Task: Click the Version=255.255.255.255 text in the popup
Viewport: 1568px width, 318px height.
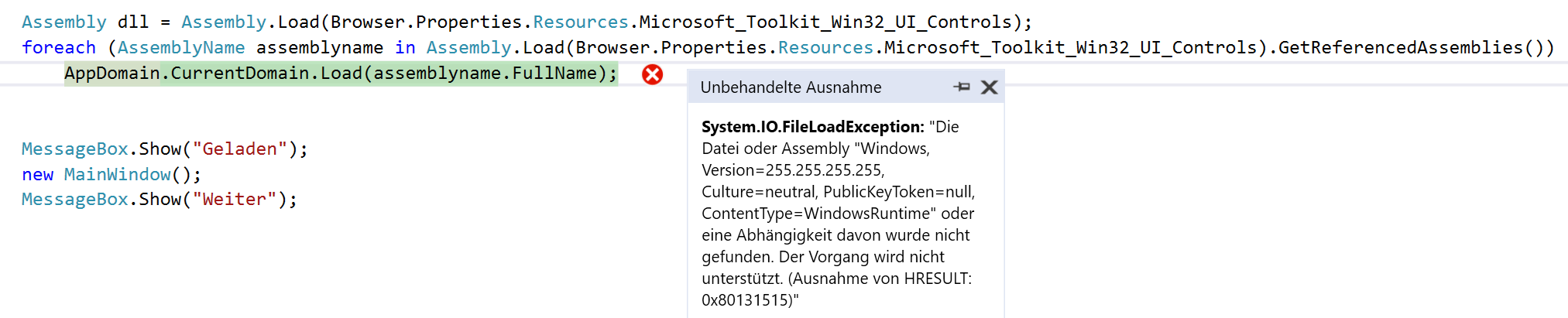Action: pos(793,170)
